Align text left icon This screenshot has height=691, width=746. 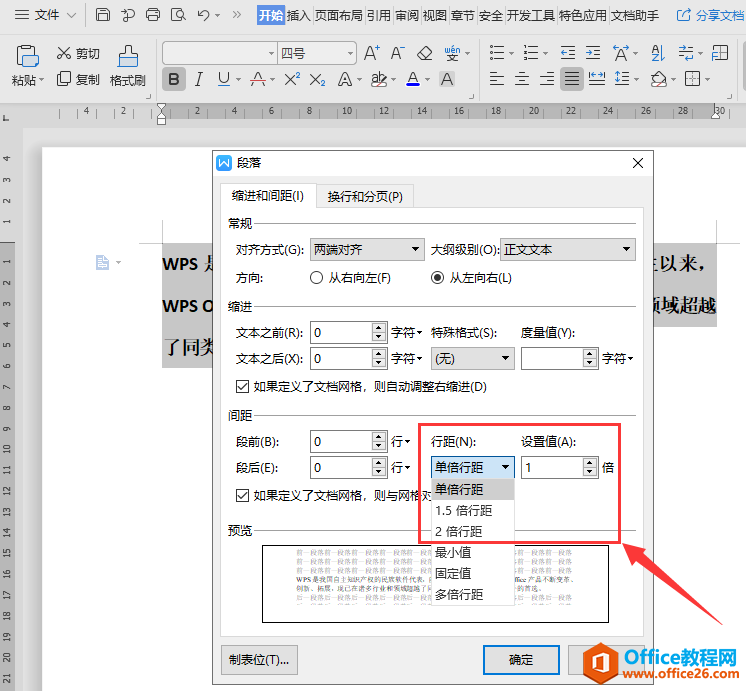click(x=497, y=78)
